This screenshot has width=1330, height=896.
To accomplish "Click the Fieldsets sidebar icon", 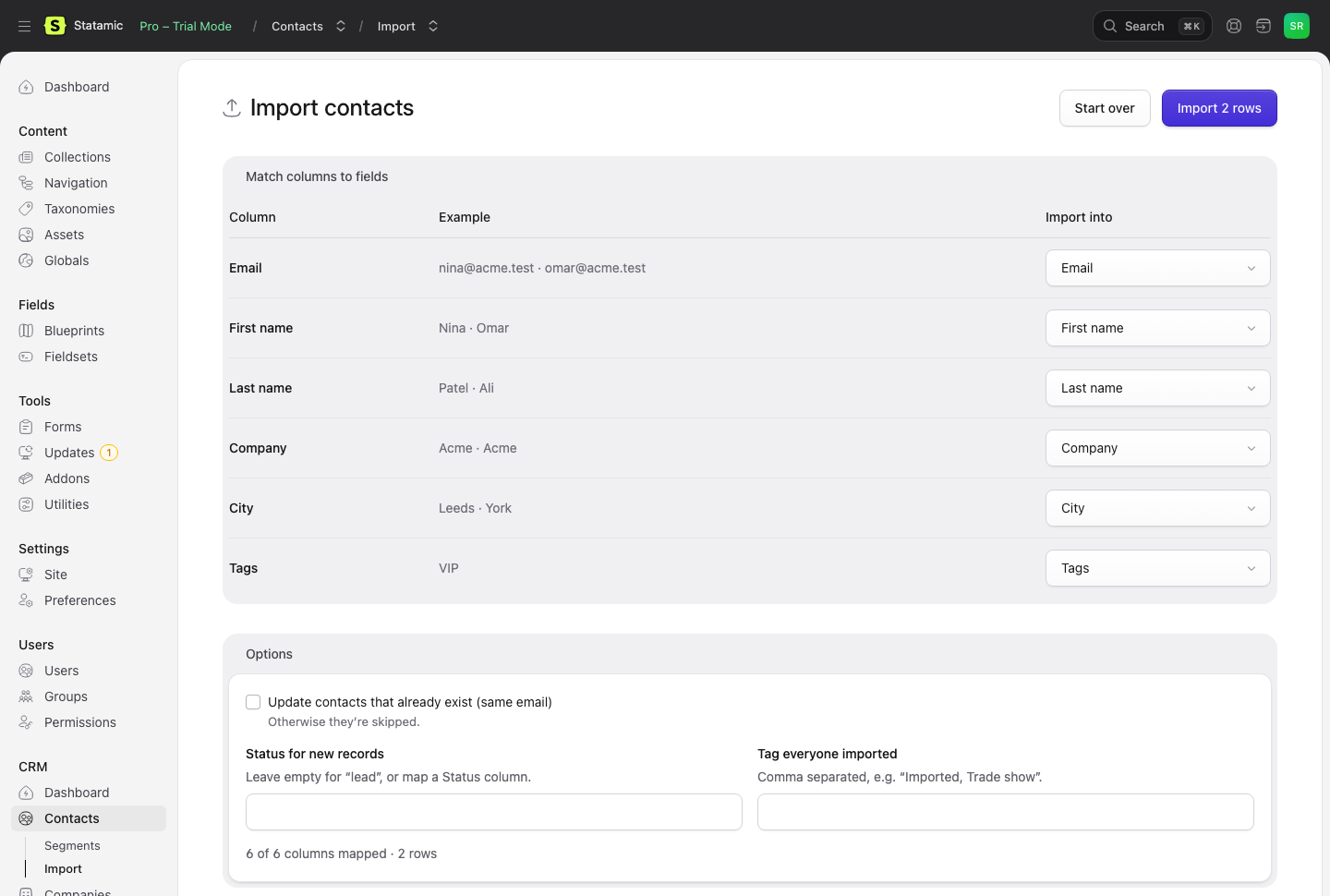I will pos(26,357).
